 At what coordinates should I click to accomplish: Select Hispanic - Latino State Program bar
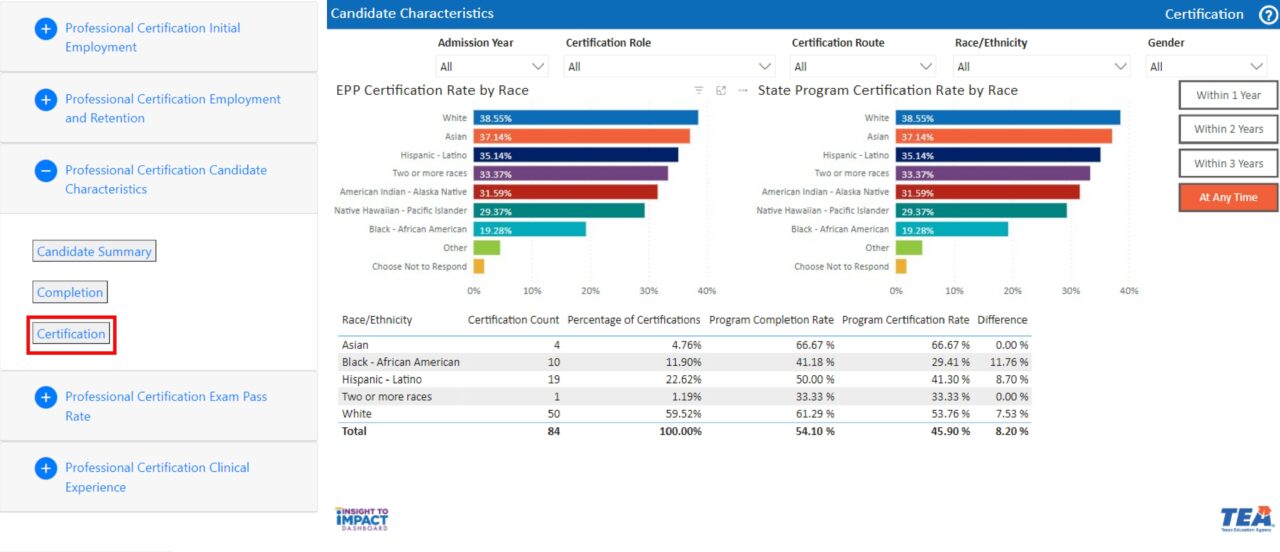coord(997,155)
